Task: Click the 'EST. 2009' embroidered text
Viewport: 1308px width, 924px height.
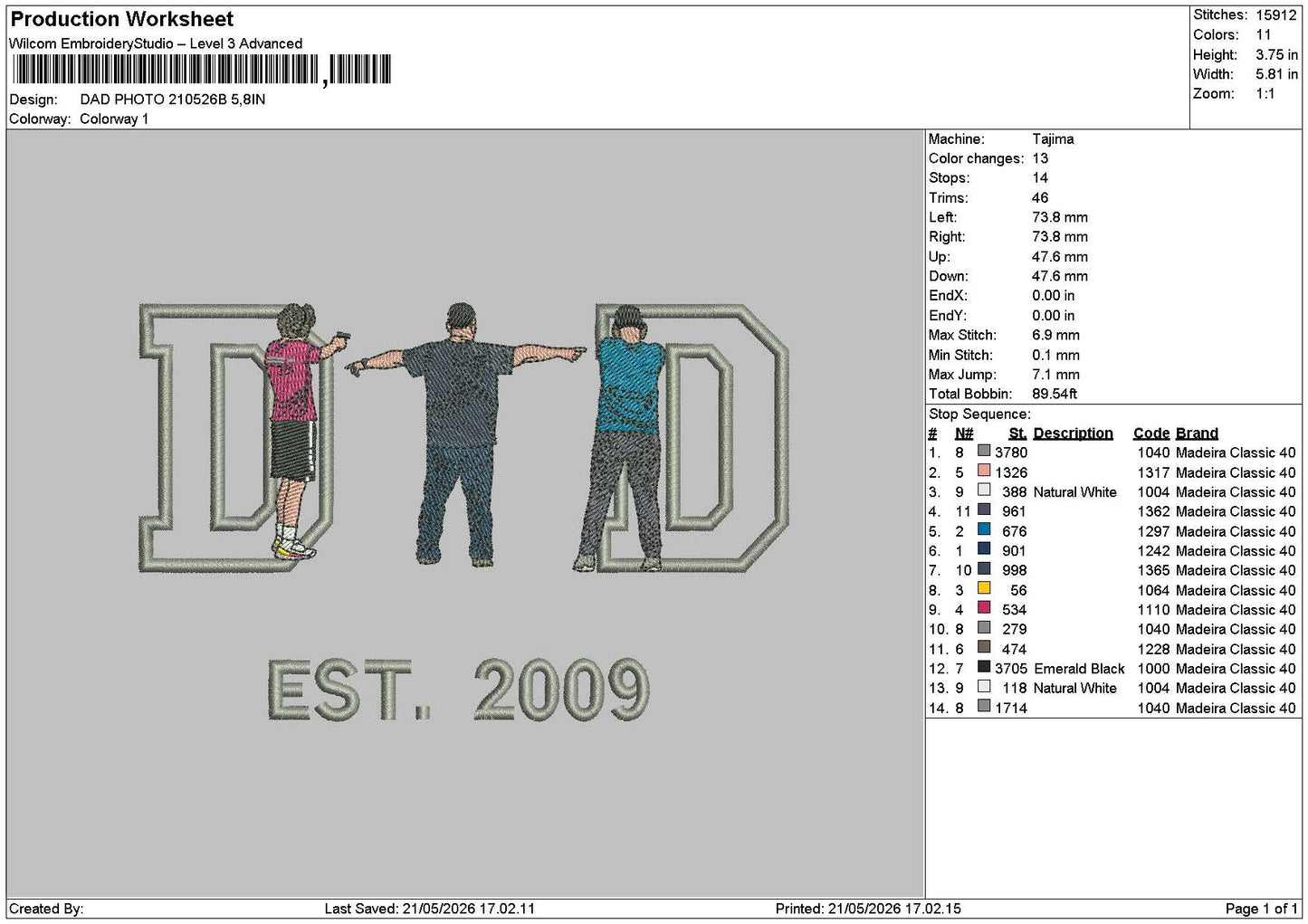Action: coord(458,690)
